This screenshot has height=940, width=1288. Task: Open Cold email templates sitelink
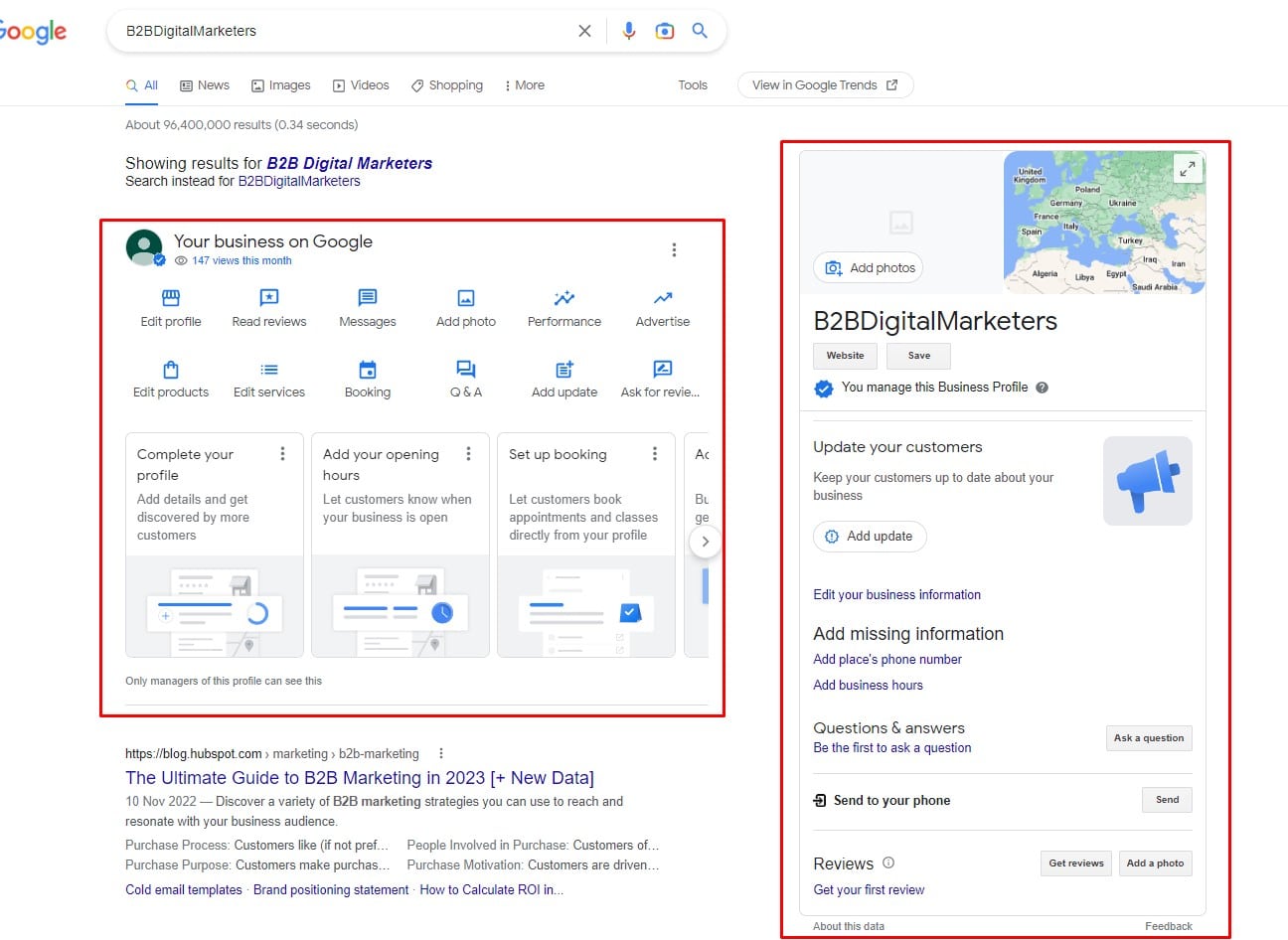(184, 890)
